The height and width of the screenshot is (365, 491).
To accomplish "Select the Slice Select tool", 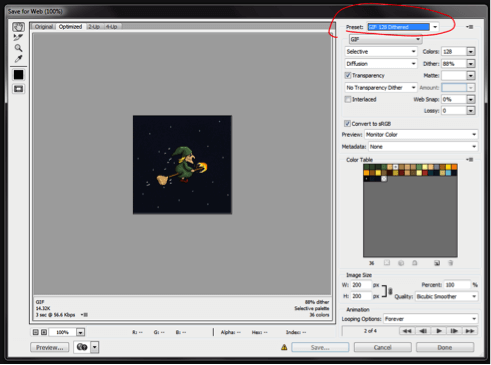I will (x=18, y=37).
